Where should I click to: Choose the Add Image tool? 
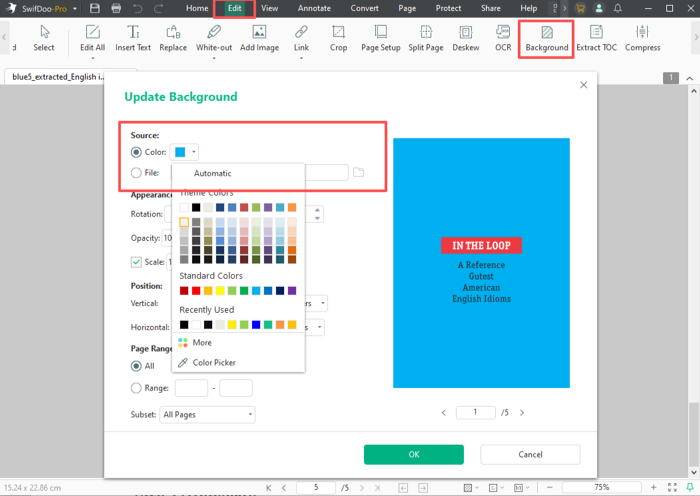[x=259, y=38]
